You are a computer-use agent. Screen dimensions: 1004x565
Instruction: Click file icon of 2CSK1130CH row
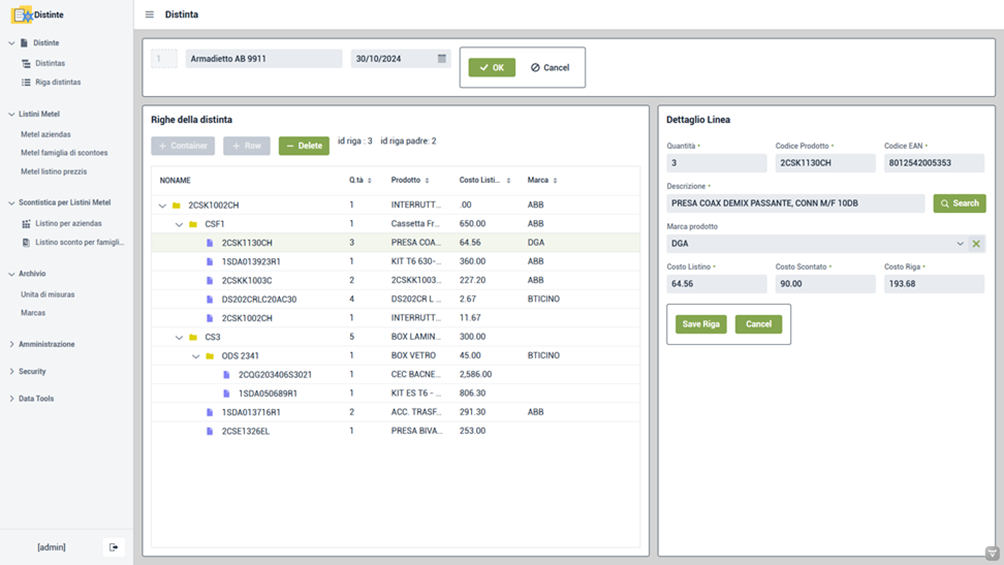[x=209, y=243]
